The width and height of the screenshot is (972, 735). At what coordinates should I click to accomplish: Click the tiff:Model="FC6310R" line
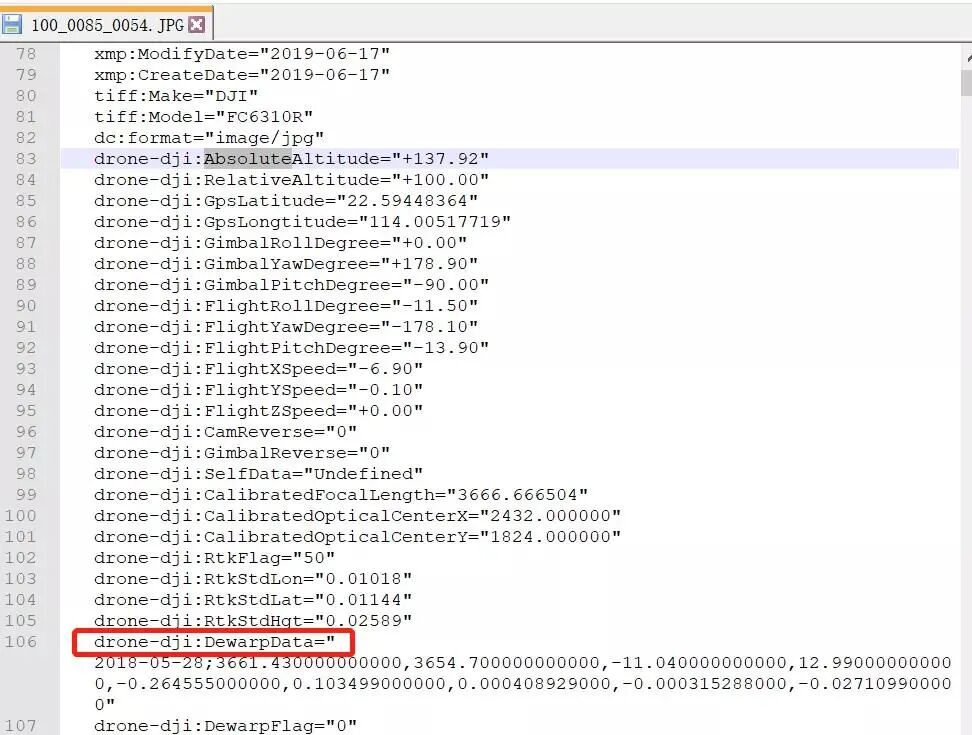203,117
